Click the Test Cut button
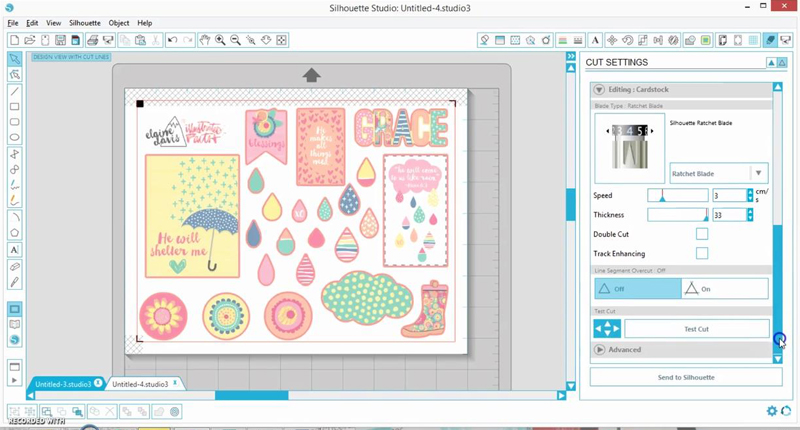The height and width of the screenshot is (430, 800). (x=696, y=329)
